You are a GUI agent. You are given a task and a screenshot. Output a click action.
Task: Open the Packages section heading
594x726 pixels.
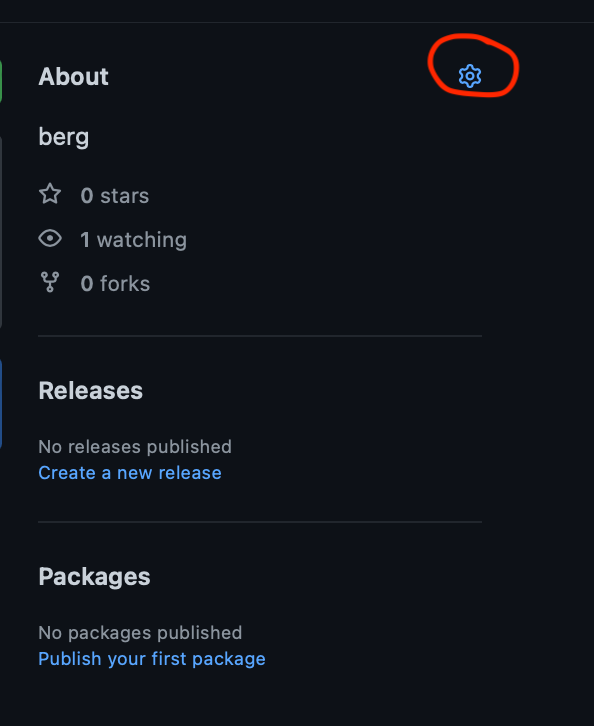pyautogui.click(x=94, y=577)
